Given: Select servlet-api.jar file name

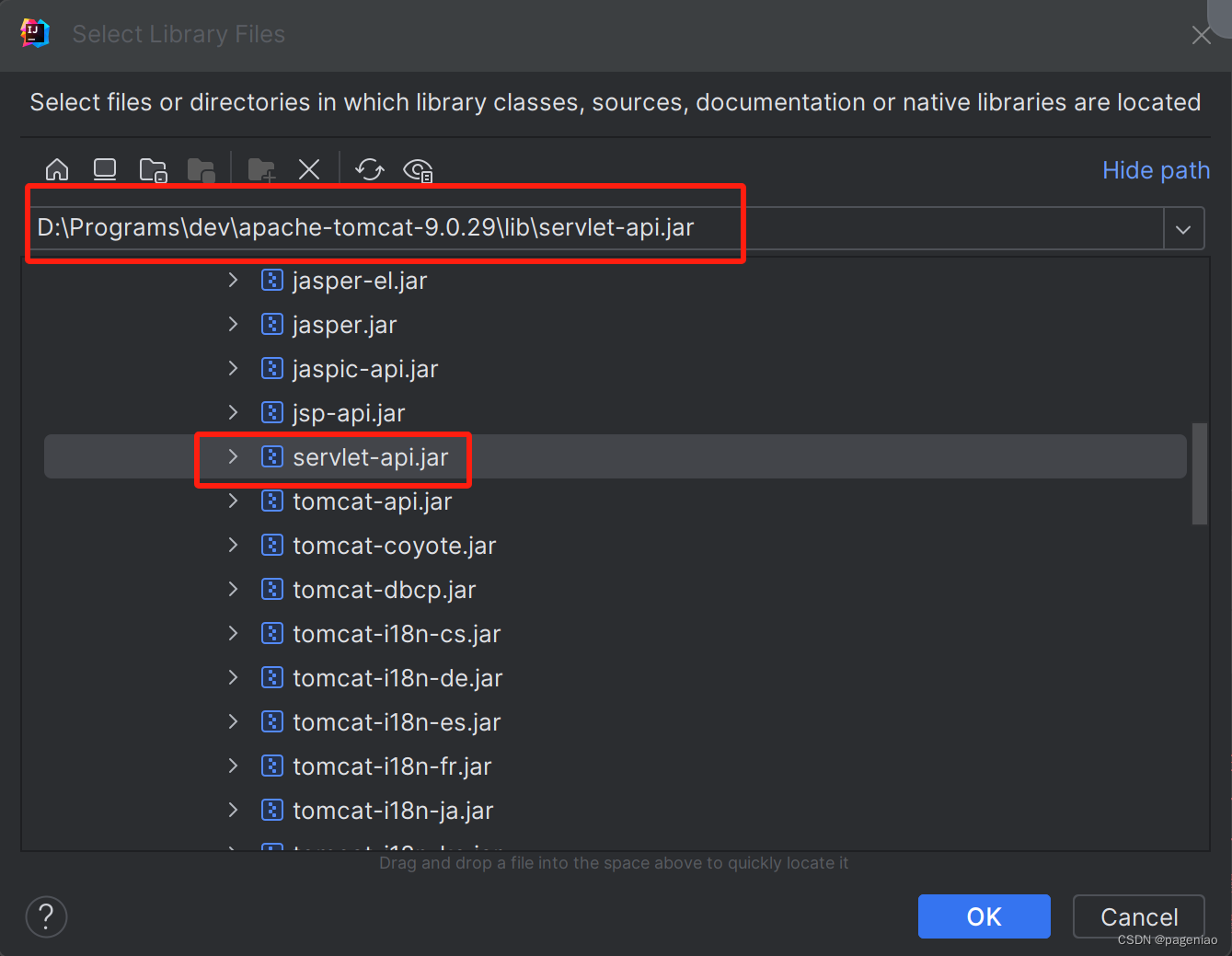Looking at the screenshot, I should [x=371, y=457].
